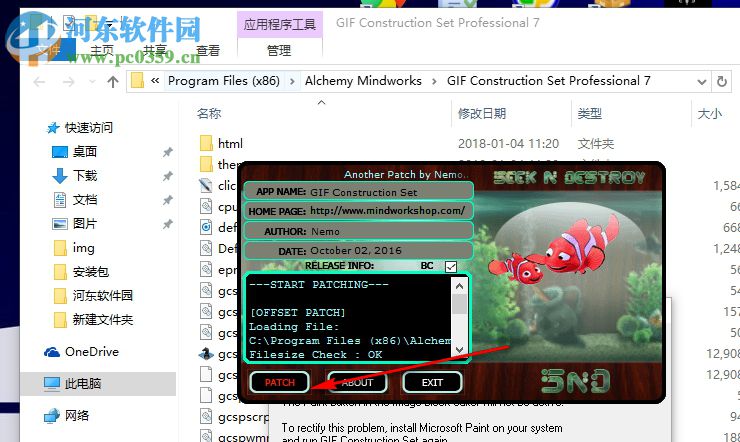The width and height of the screenshot is (740, 442).
Task: Expand hidden breadcrumb path chevrons
Action: (155, 81)
